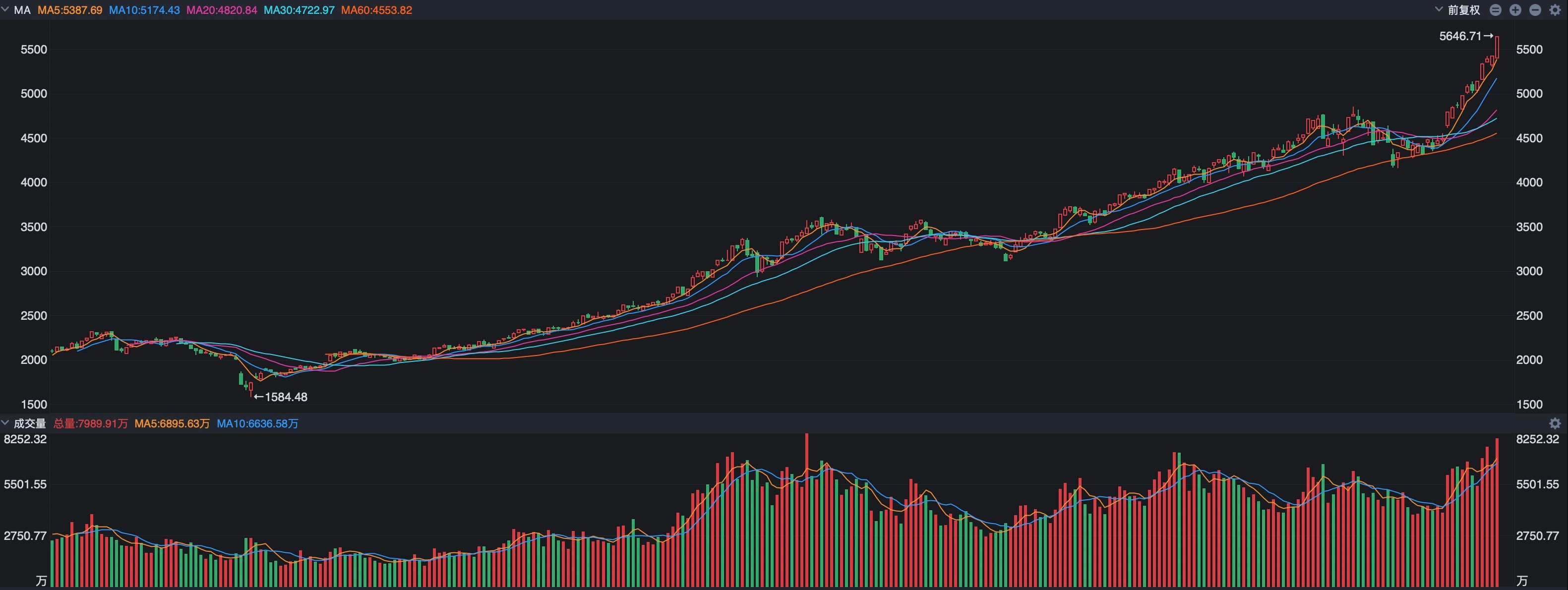The height and width of the screenshot is (590, 1568).
Task: Click the volume MA5:6895.63万 value
Action: coord(172,423)
